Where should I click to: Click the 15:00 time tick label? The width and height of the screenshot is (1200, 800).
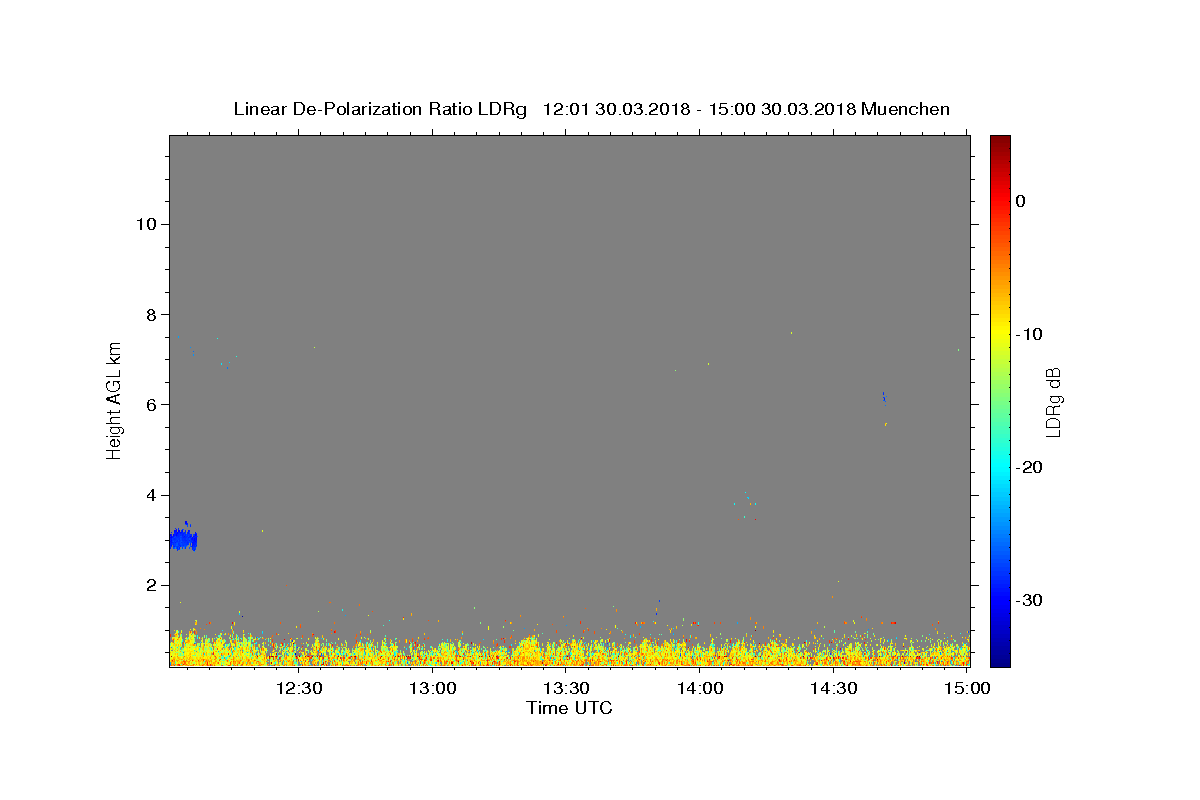pos(967,688)
